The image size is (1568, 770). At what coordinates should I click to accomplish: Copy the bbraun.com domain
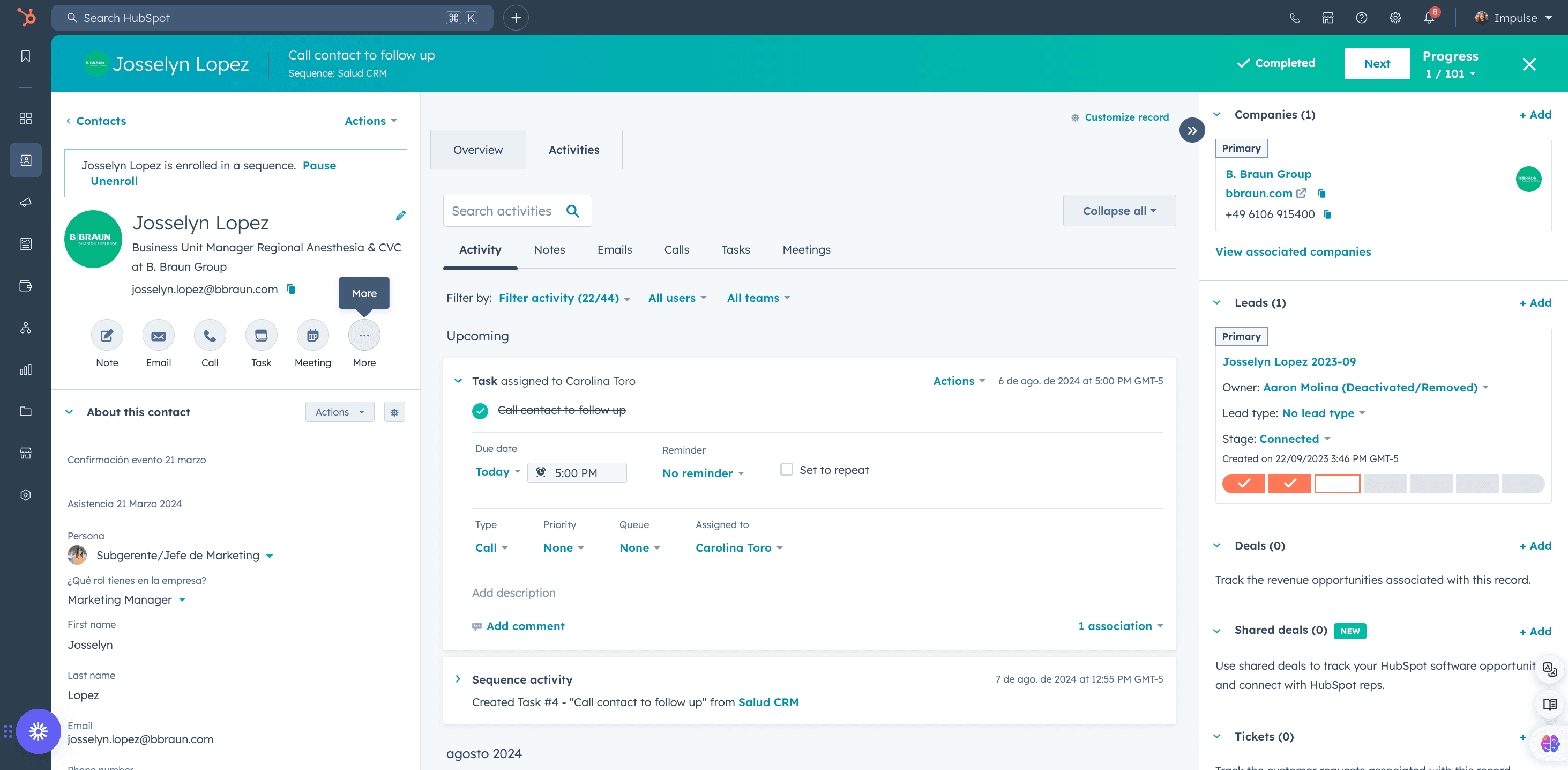1321,193
